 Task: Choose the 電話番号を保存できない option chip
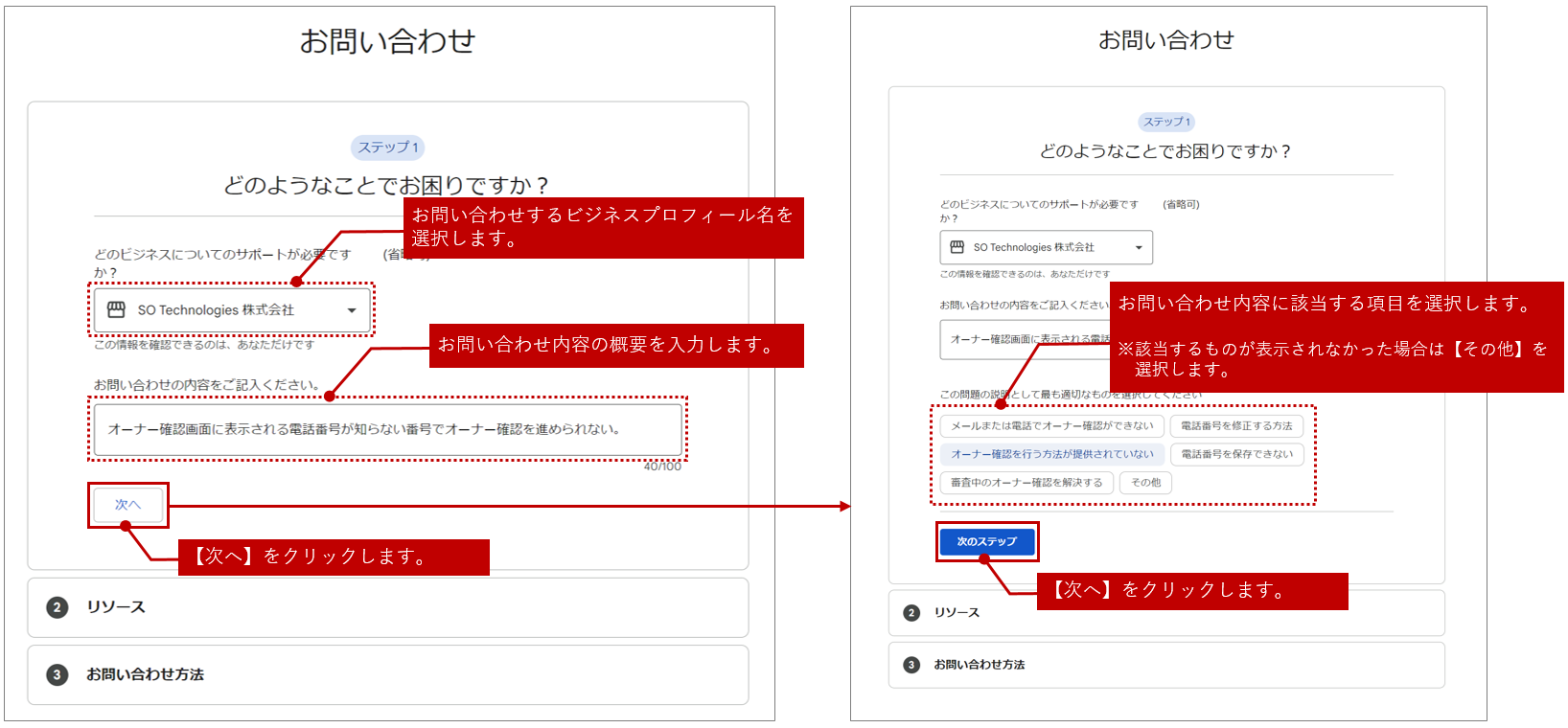[x=1236, y=454]
